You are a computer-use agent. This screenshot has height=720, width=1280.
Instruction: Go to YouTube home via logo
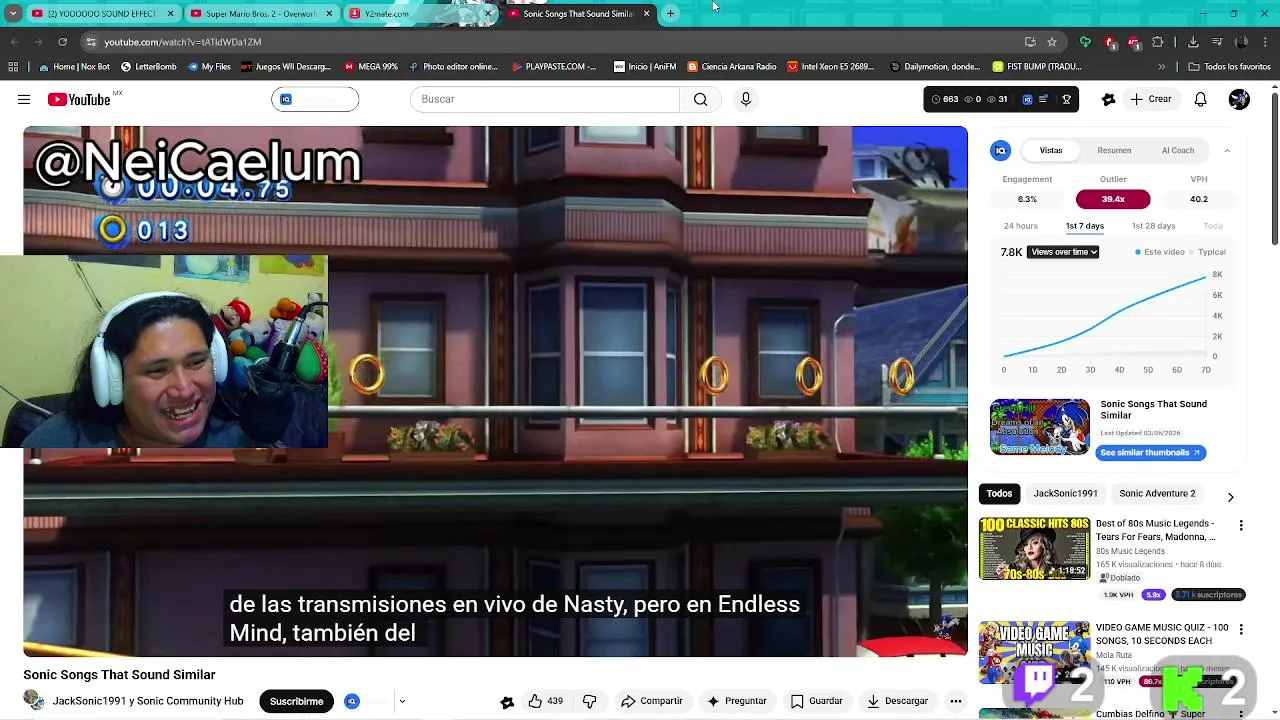pyautogui.click(x=79, y=99)
